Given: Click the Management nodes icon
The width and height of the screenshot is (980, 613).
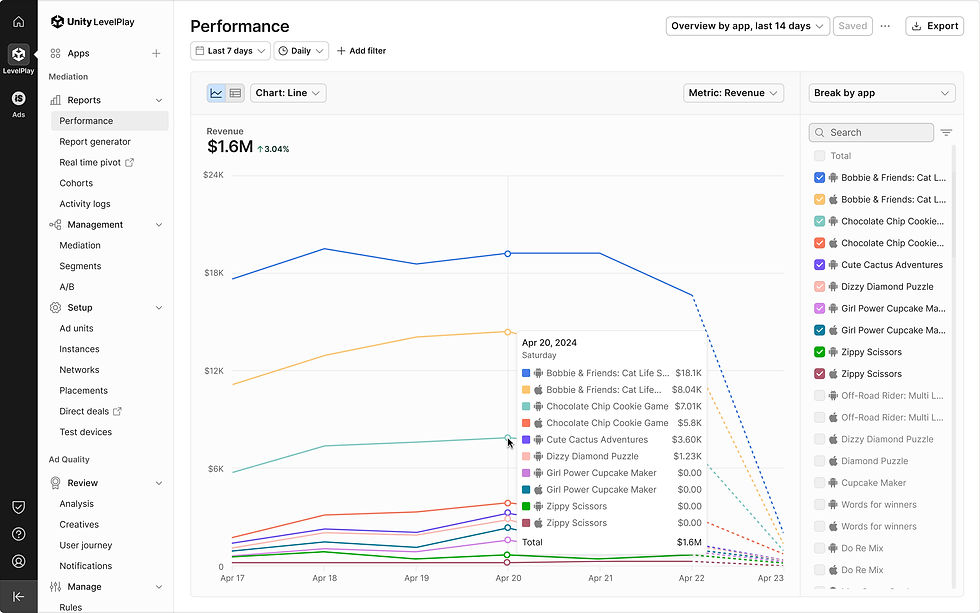Looking at the screenshot, I should click(56, 225).
